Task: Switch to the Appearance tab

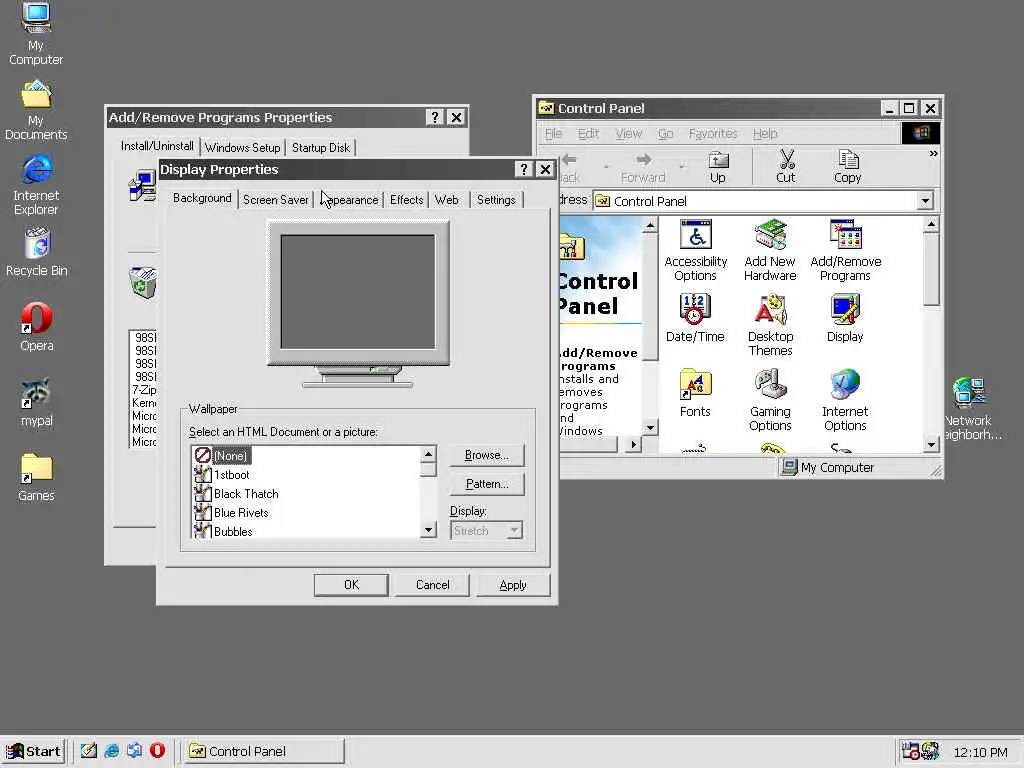Action: (x=351, y=200)
